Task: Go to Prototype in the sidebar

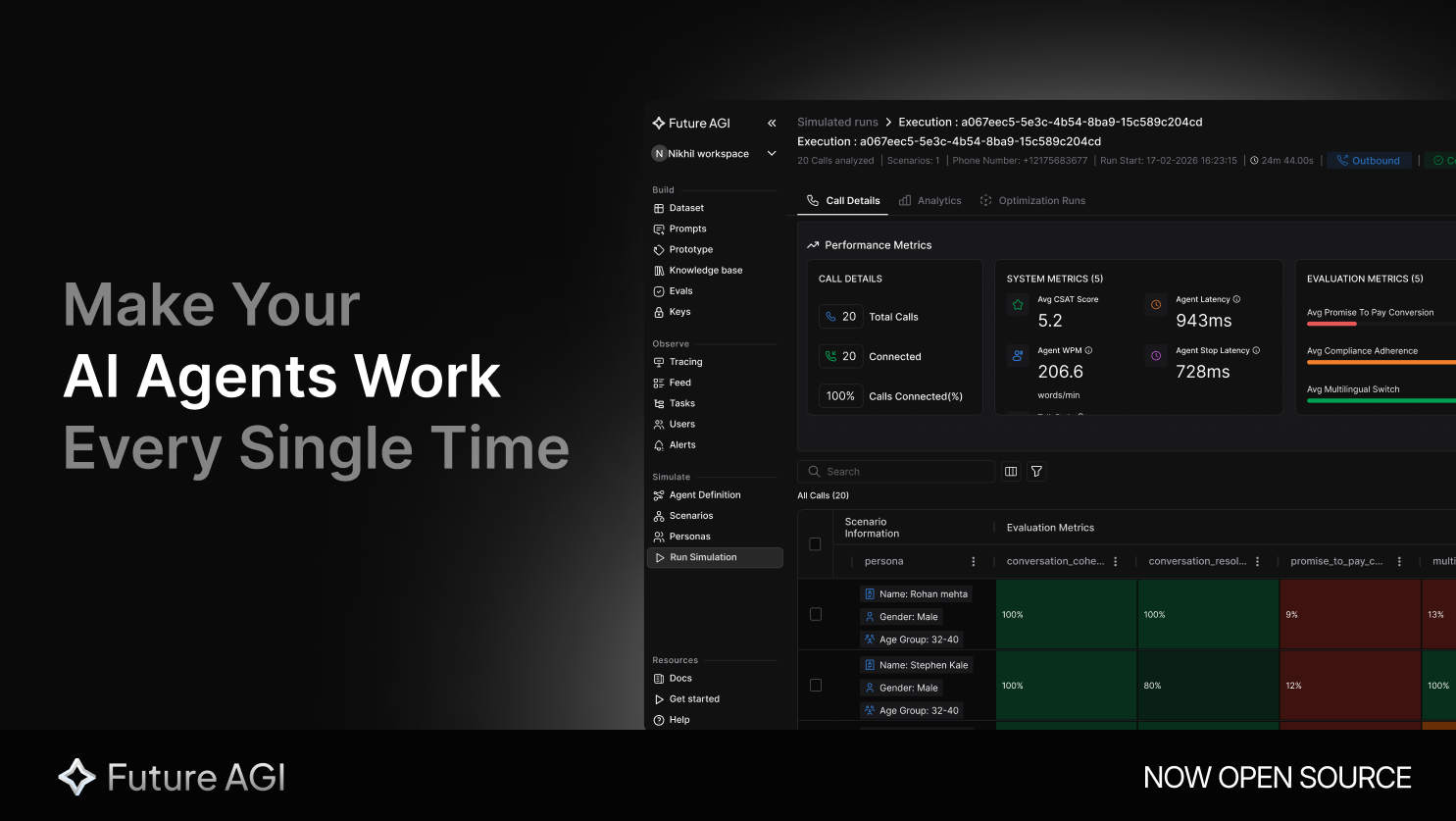Action: coord(682,249)
